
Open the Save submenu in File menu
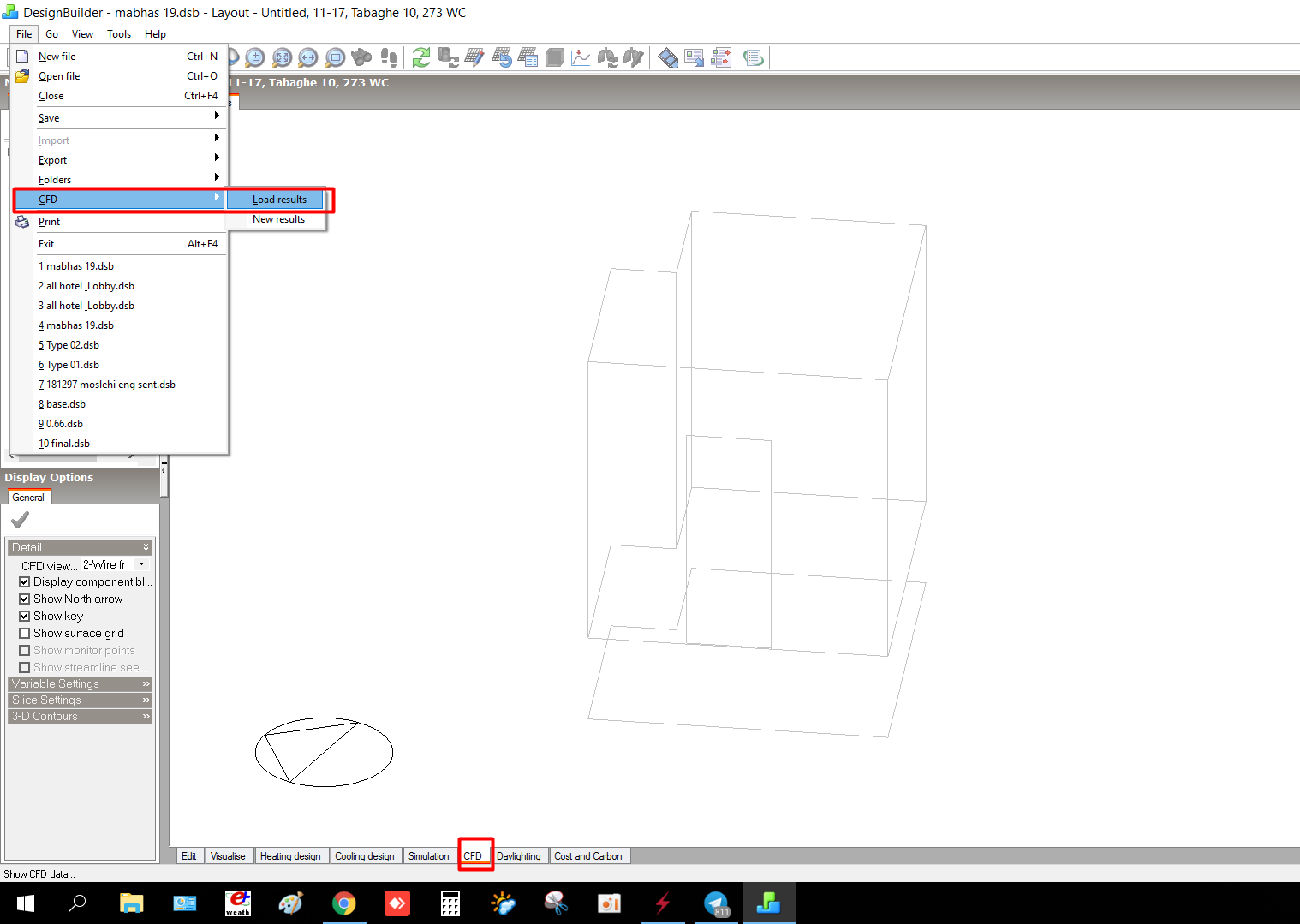[x=120, y=118]
